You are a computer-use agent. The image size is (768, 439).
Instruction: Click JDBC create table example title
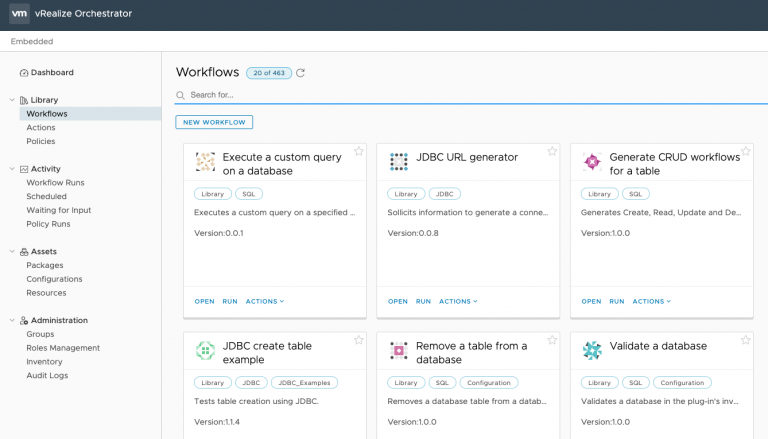(267, 353)
